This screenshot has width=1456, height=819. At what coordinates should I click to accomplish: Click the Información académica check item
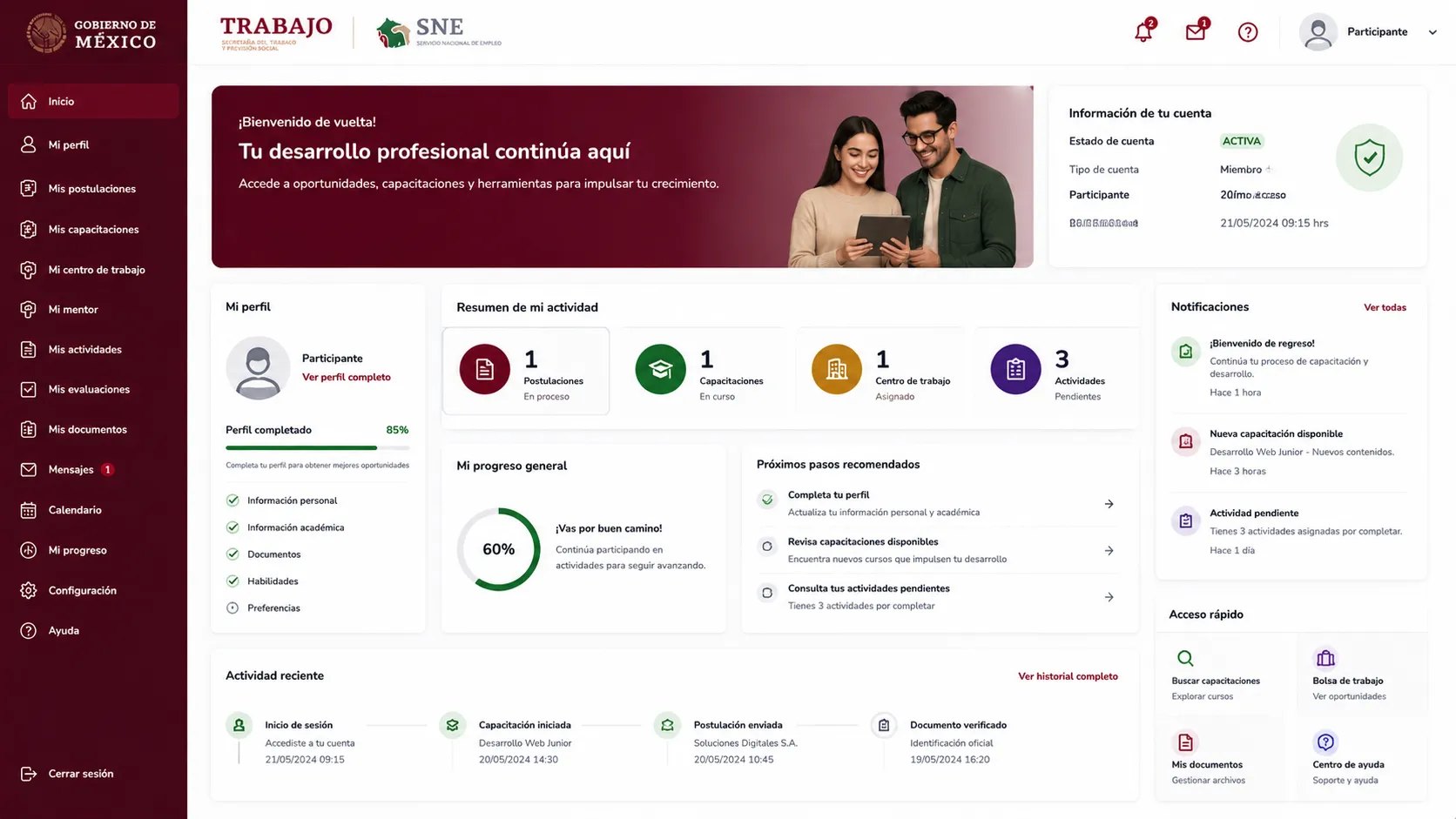pyautogui.click(x=285, y=527)
